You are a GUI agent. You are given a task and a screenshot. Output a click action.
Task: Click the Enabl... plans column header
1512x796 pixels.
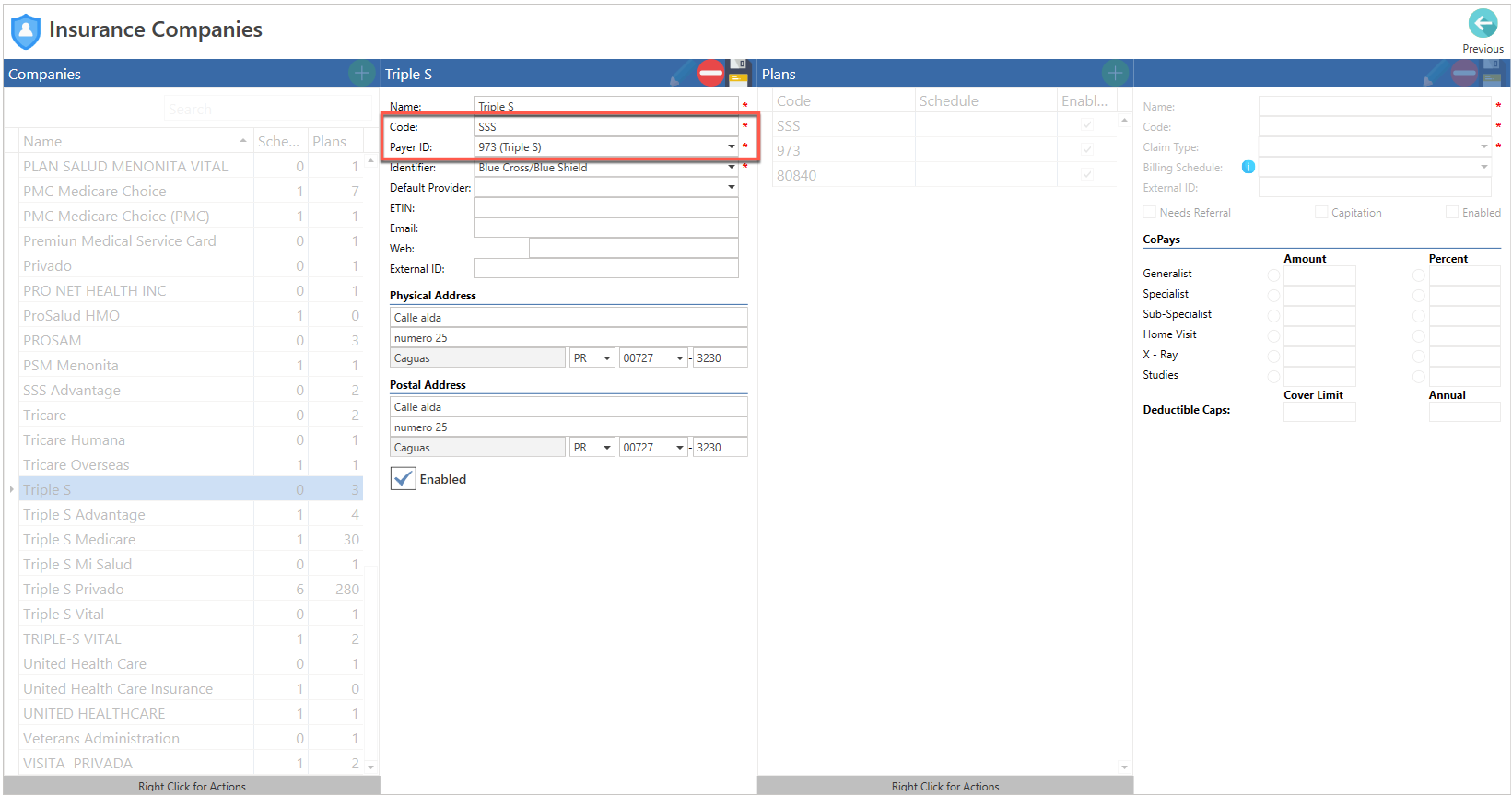click(x=1087, y=100)
